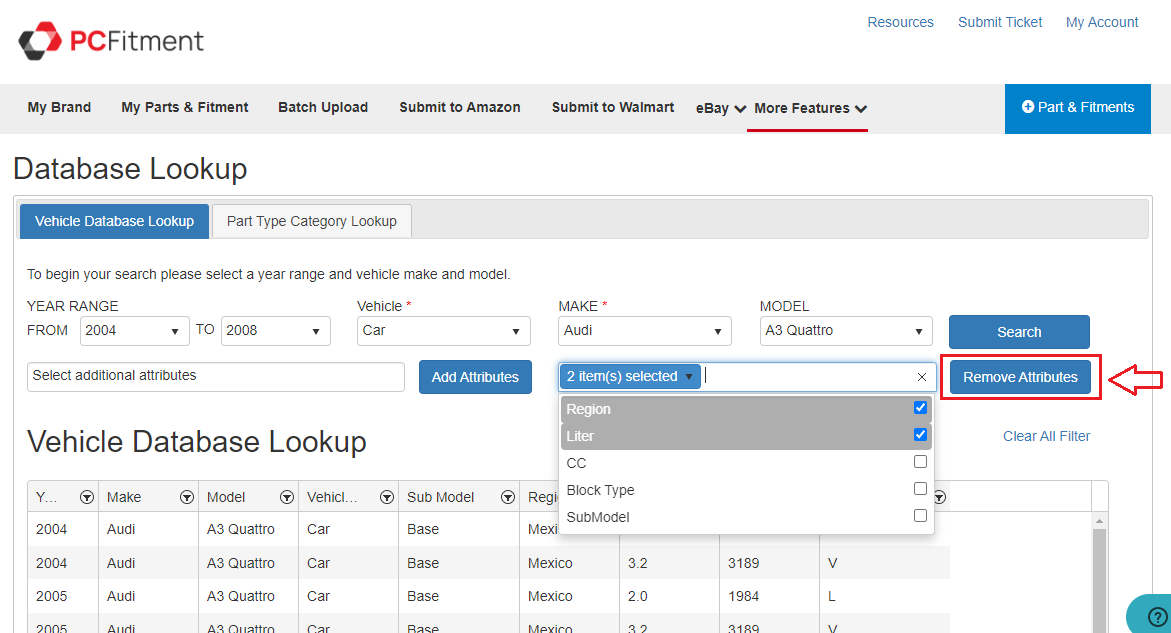Click the Select additional attributes field
This screenshot has height=633, width=1171.
215,376
